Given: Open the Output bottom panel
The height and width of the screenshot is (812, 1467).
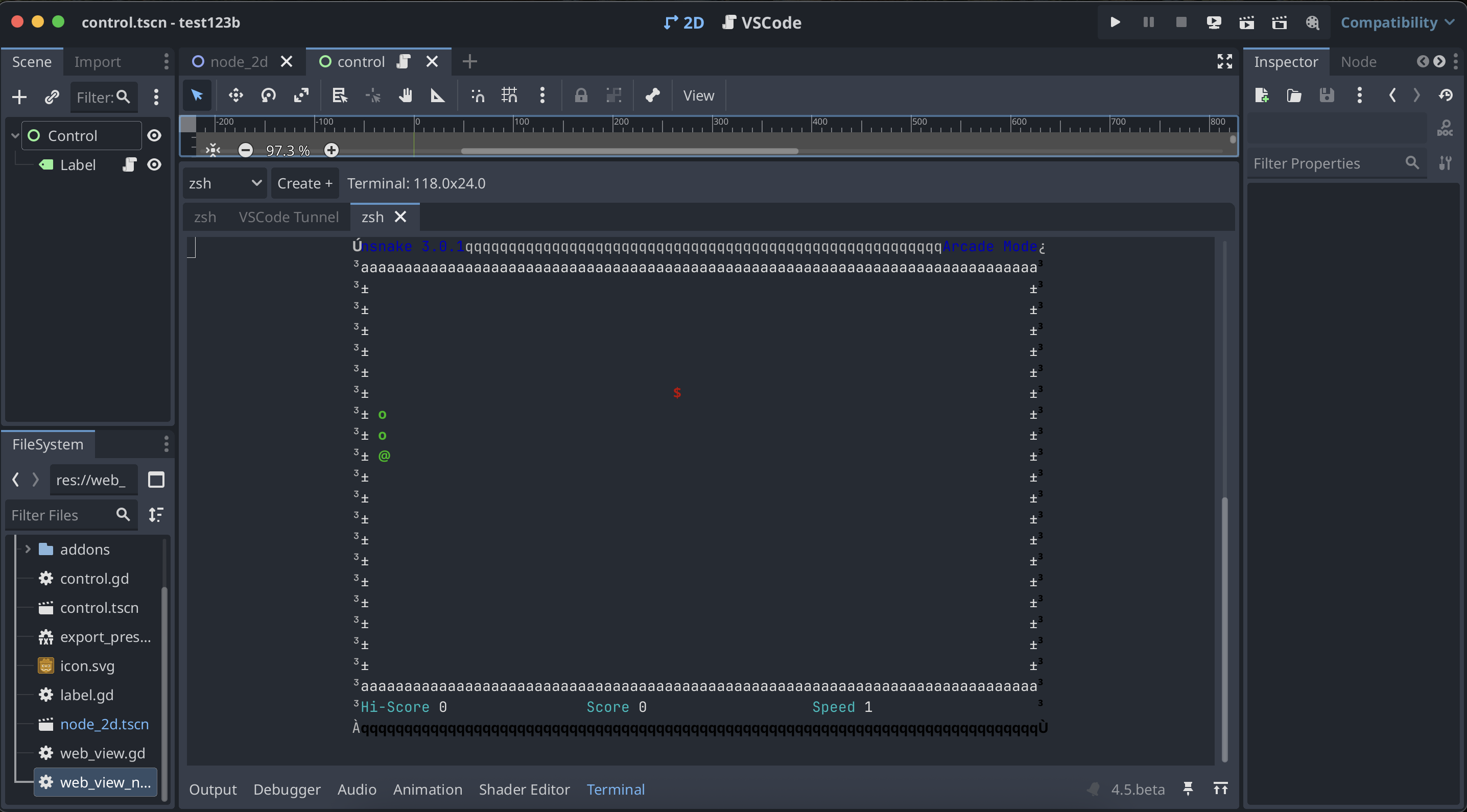Looking at the screenshot, I should (x=213, y=789).
